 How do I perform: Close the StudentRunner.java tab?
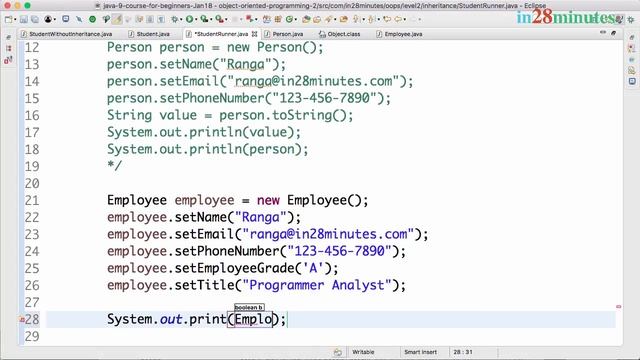pos(254,34)
